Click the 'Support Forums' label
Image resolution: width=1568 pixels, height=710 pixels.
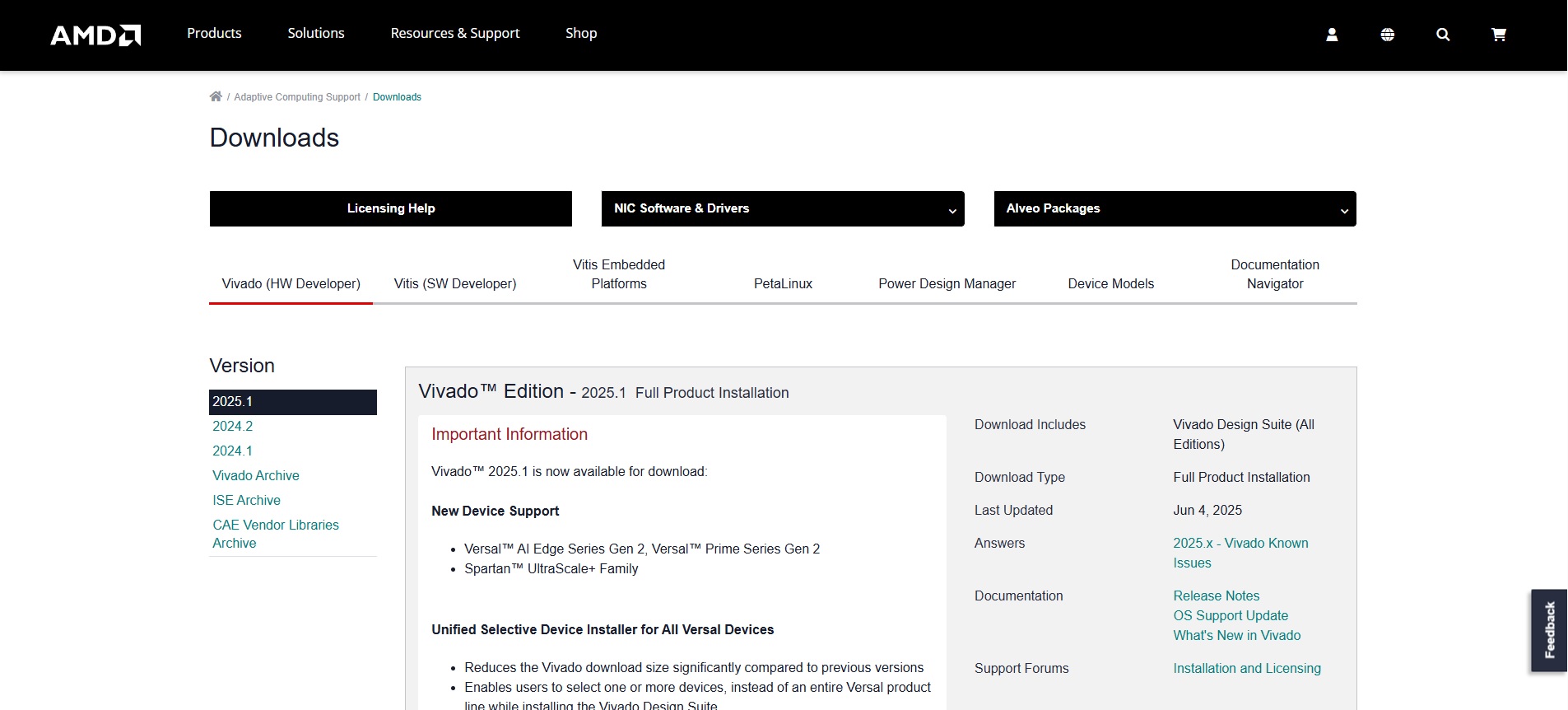pyautogui.click(x=1021, y=668)
